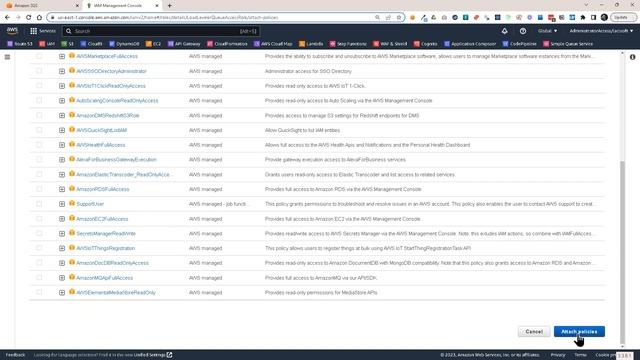Image resolution: width=640 pixels, height=360 pixels.
Task: Open the Application Composer bookmark
Action: point(470,44)
